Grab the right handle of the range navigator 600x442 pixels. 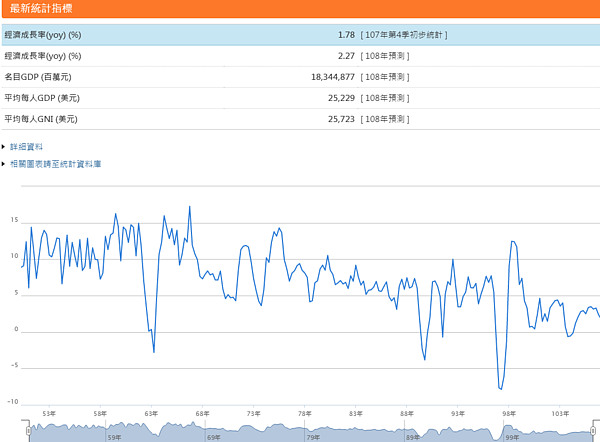[x=596, y=430]
